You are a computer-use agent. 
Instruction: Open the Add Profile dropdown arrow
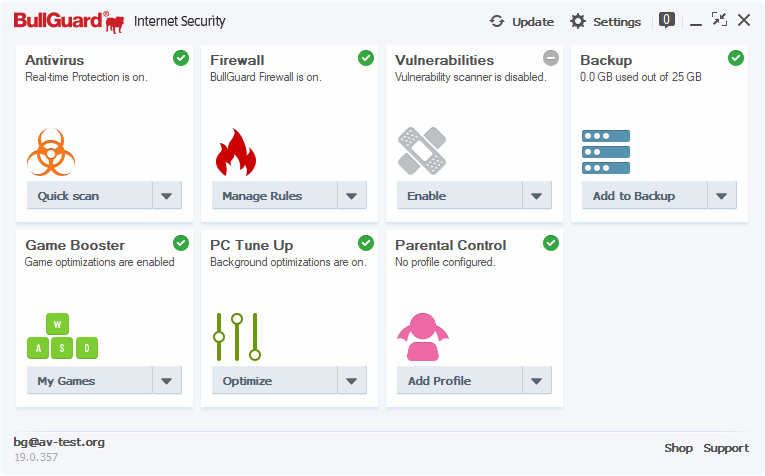pyautogui.click(x=537, y=381)
